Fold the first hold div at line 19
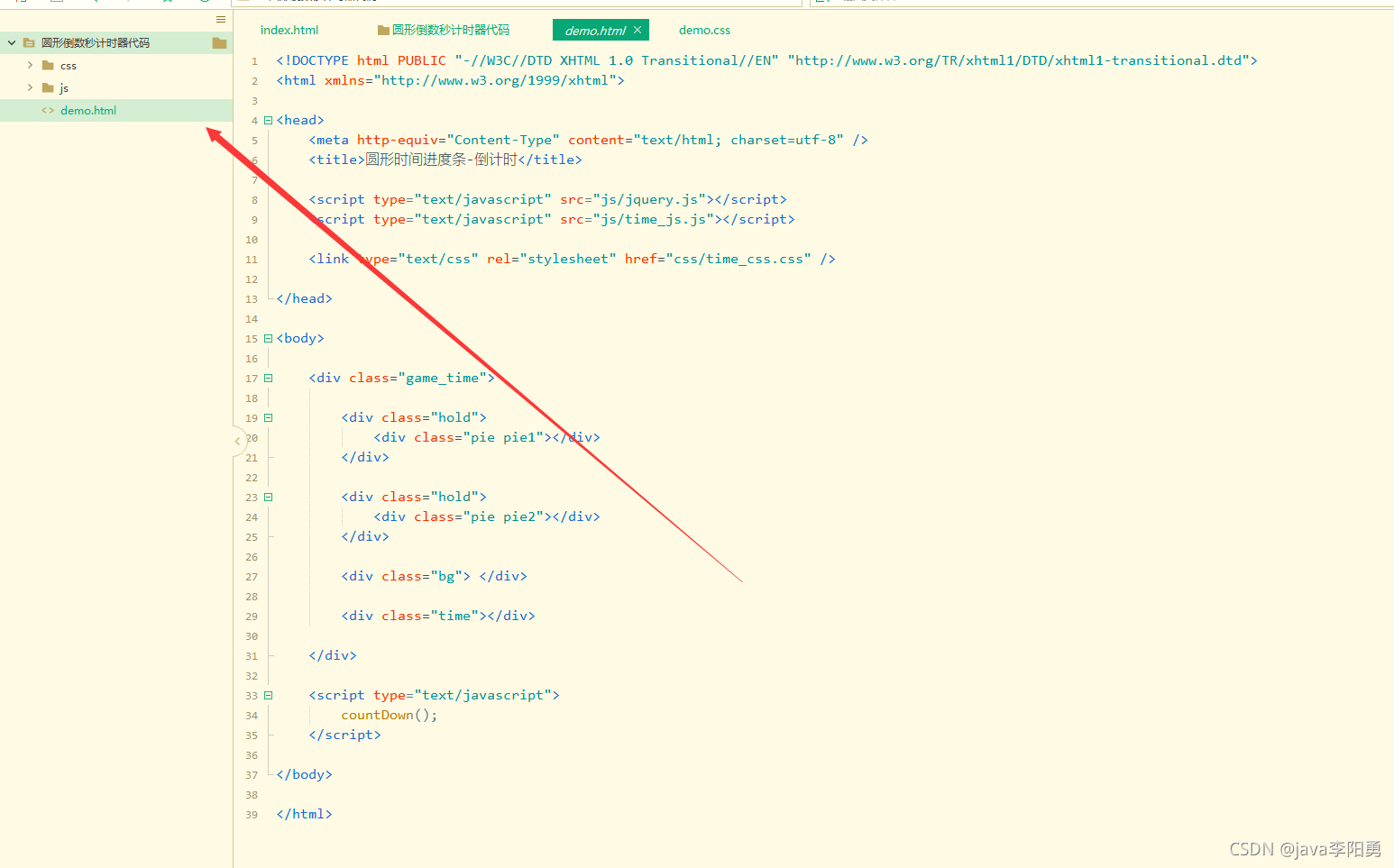1394x868 pixels. pos(268,417)
